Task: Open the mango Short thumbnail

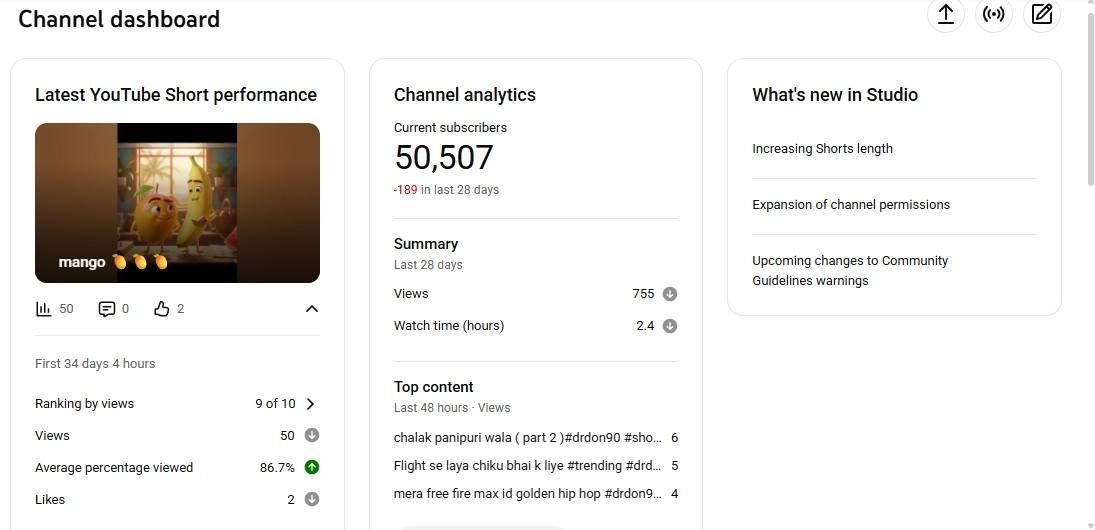Action: click(177, 203)
